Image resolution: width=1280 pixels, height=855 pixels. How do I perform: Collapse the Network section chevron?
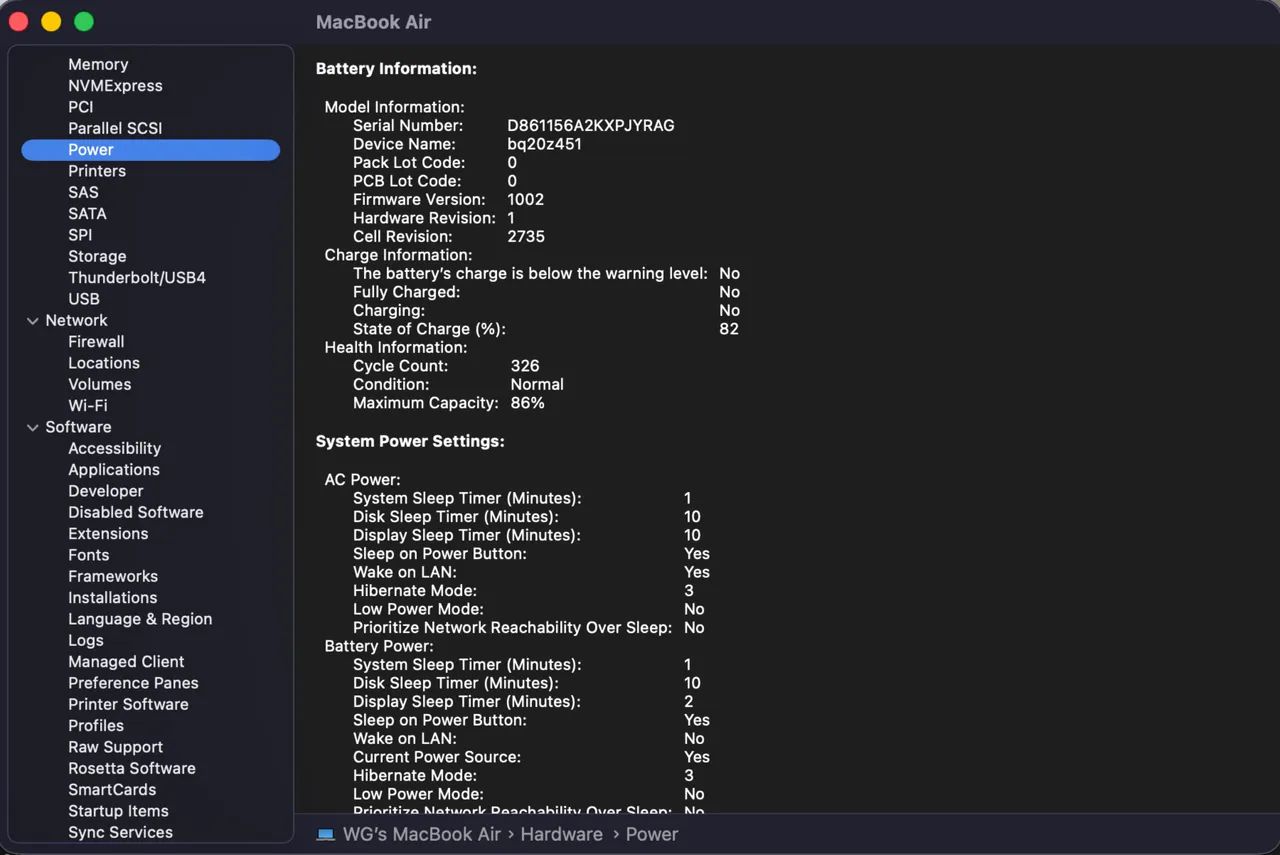[32, 321]
